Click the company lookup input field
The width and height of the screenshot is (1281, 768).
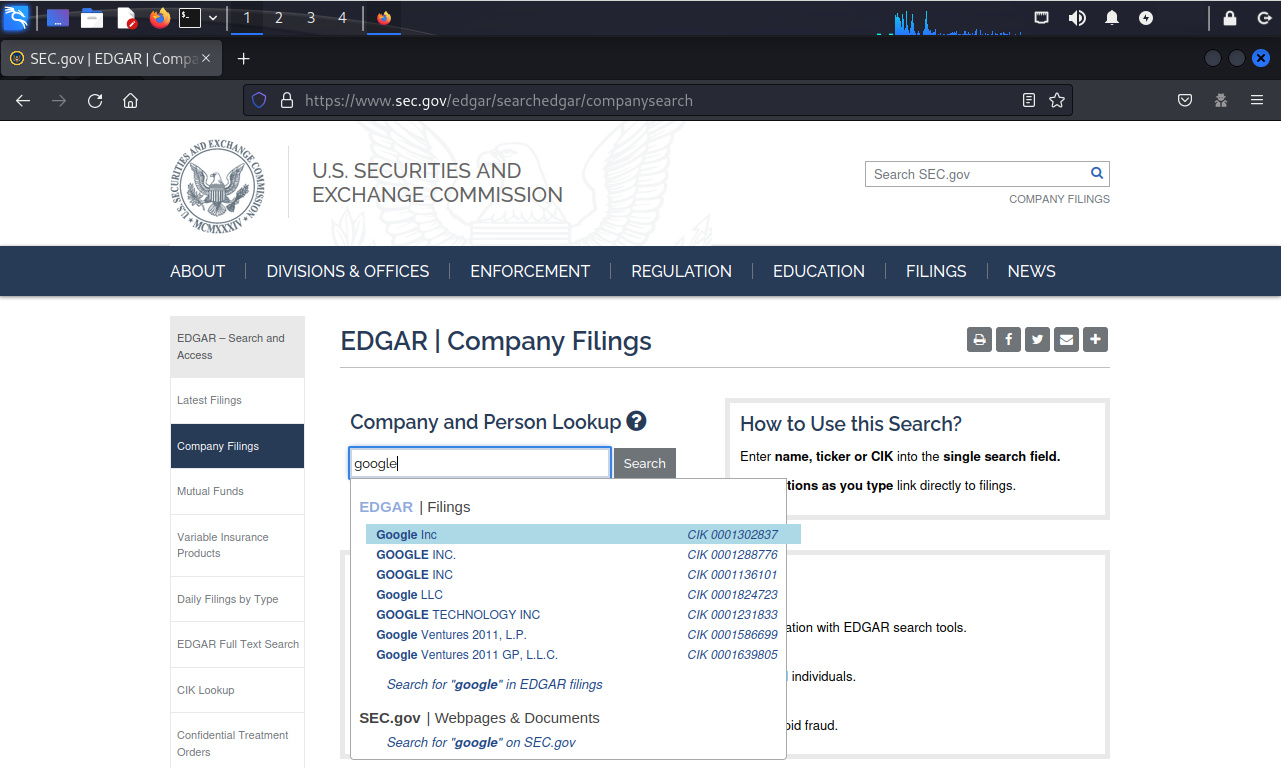pyautogui.click(x=479, y=463)
